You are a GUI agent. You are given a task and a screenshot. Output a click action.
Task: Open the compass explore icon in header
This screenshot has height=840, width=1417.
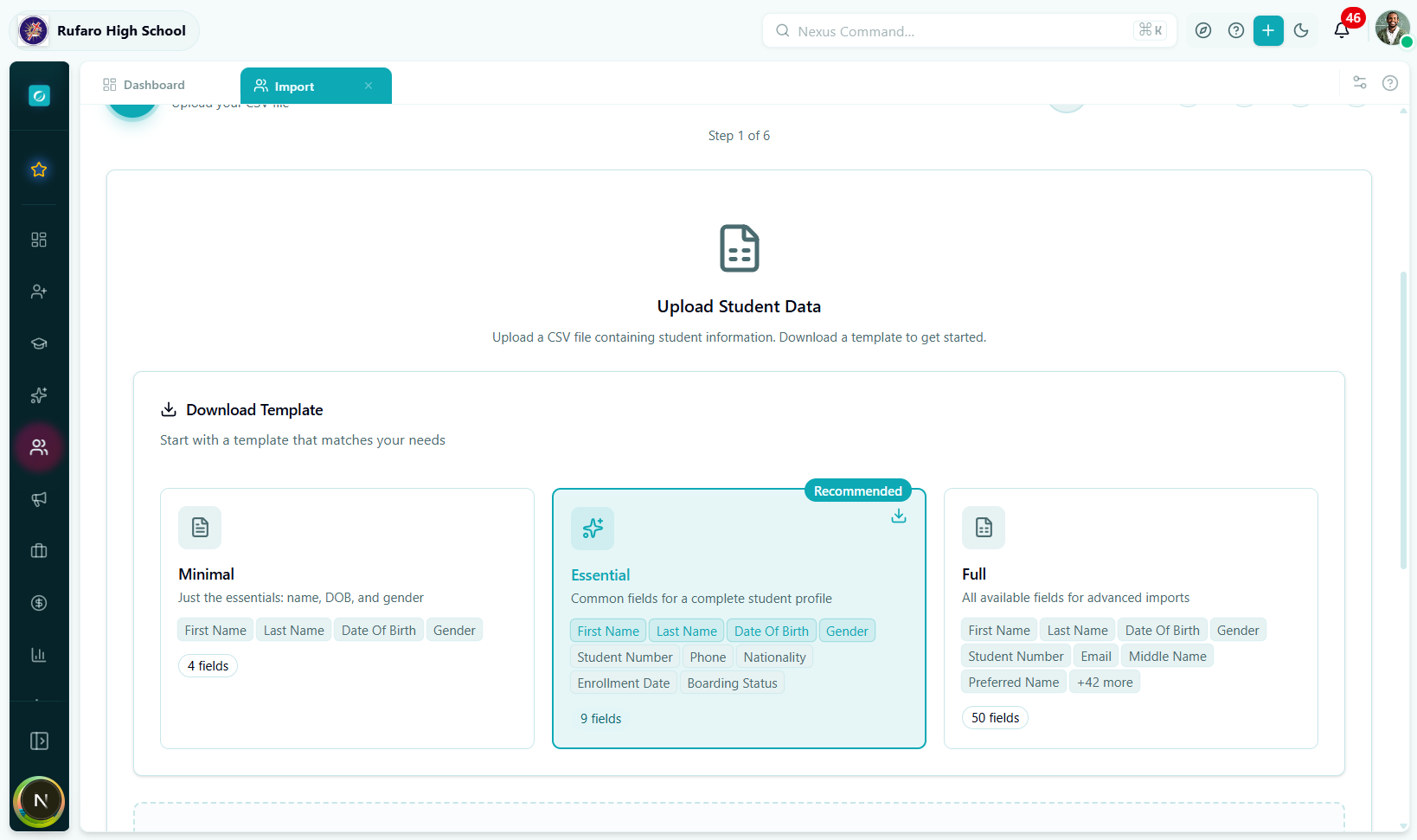point(1203,31)
